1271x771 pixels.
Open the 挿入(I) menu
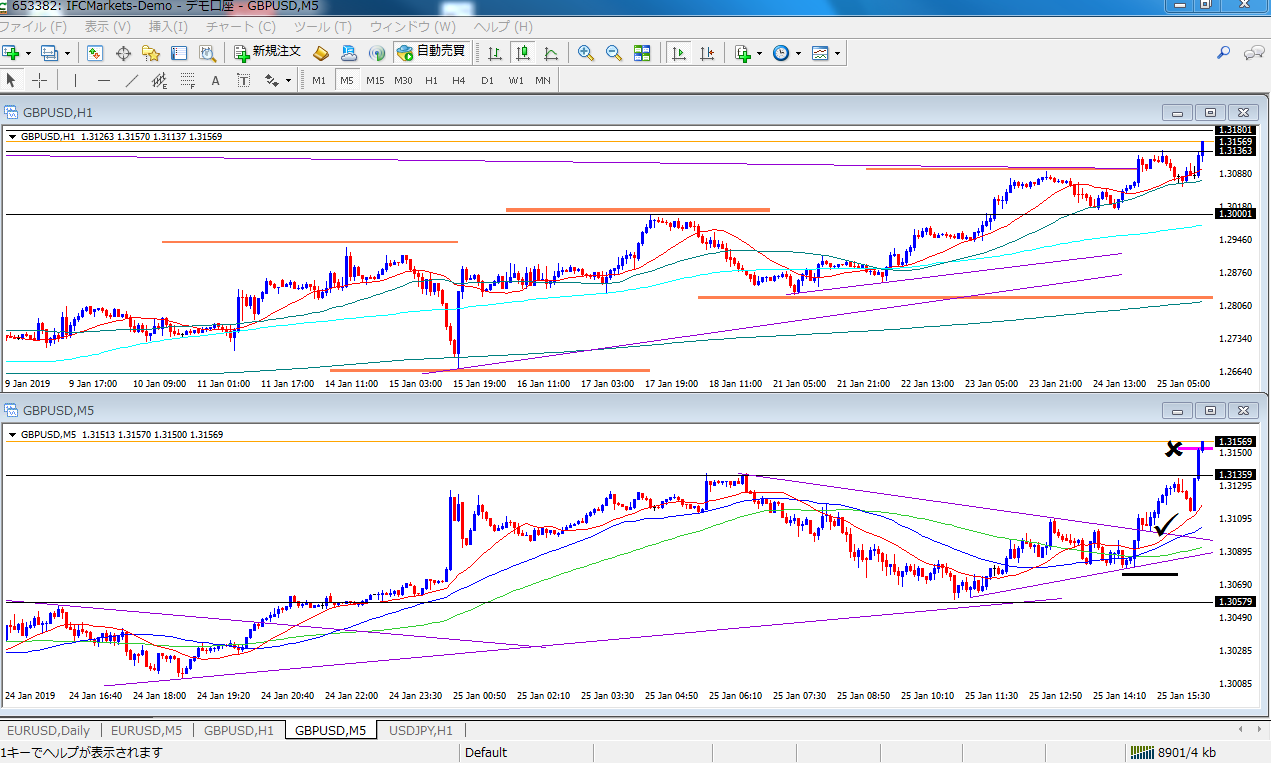tap(168, 27)
